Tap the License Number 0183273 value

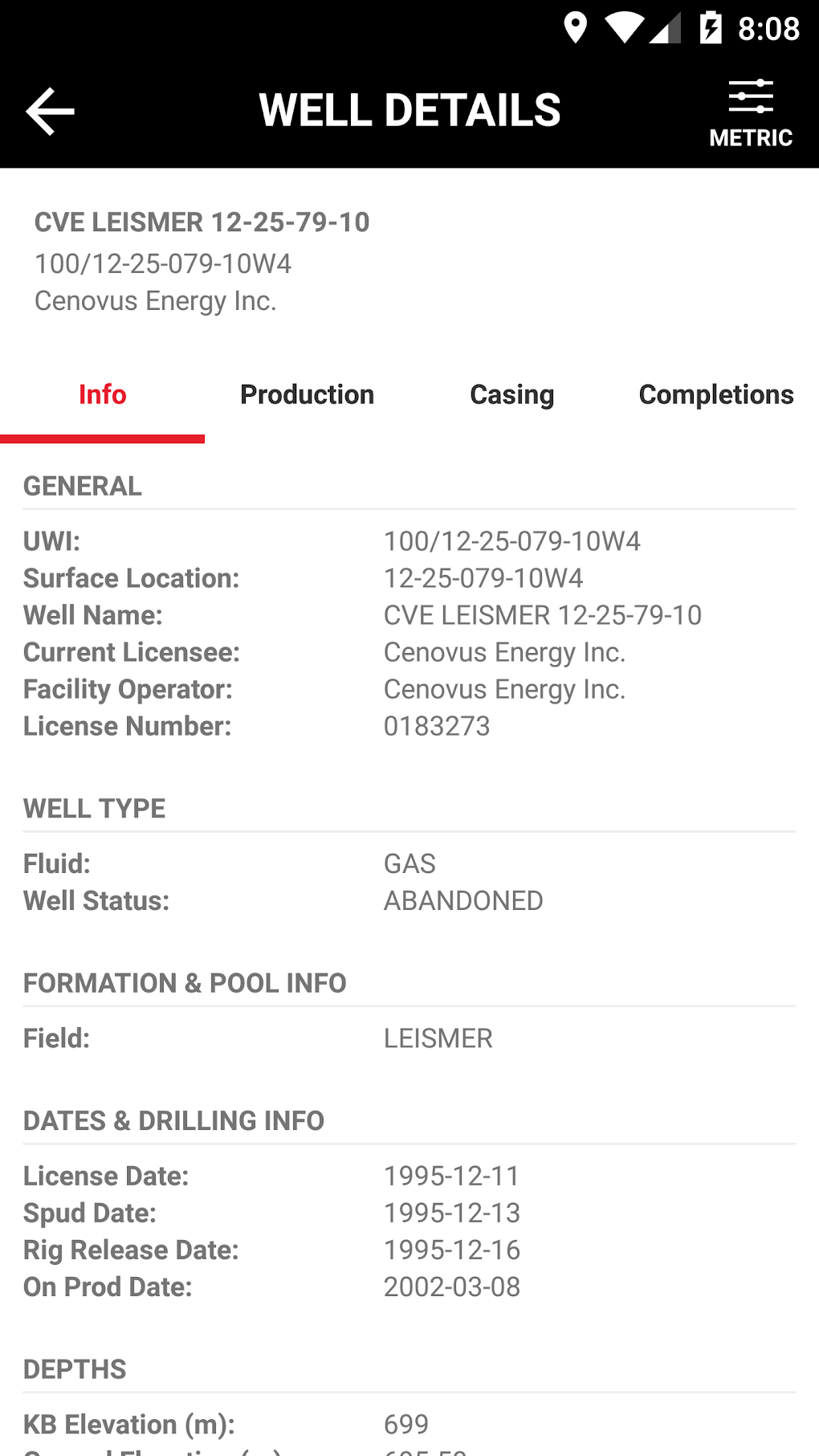tap(437, 726)
